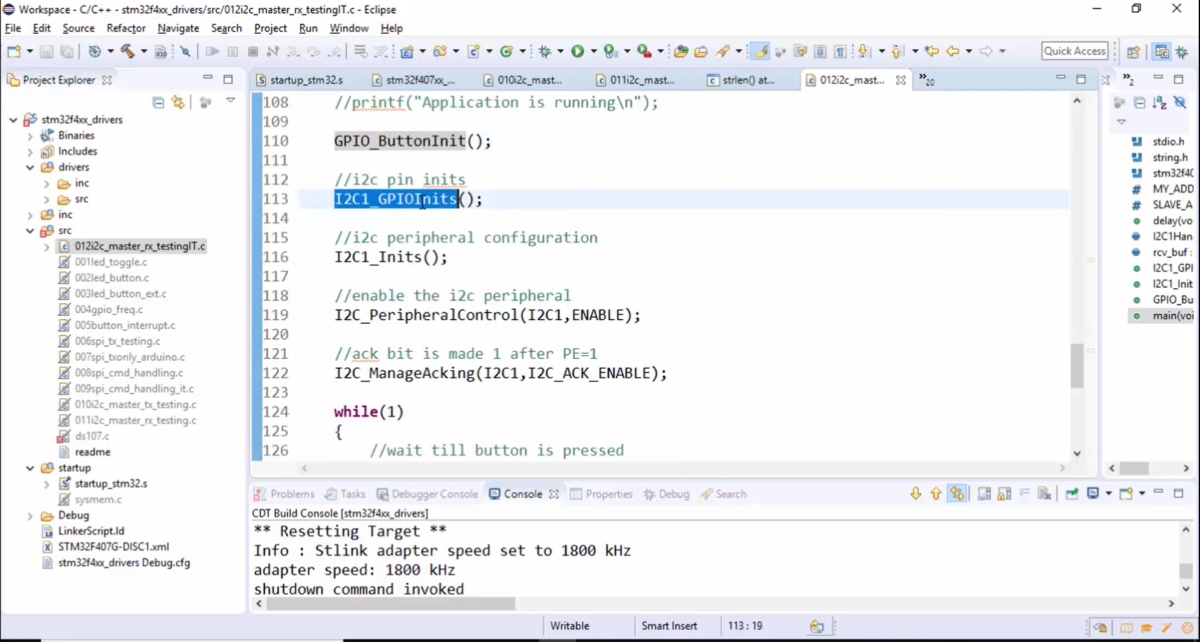Click the New file toolbar icon

click(x=14, y=51)
